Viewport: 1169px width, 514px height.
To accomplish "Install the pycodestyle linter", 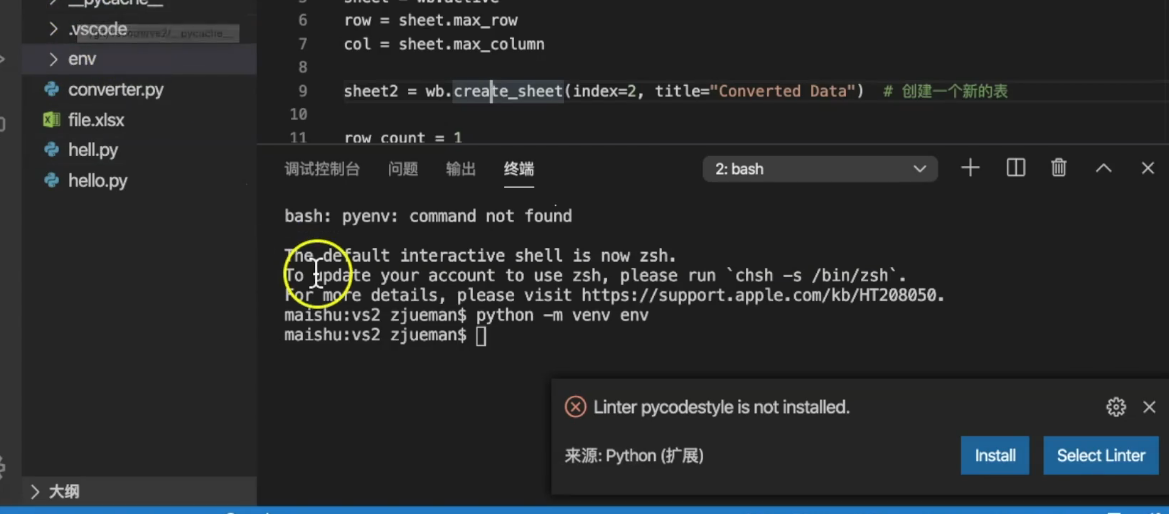I will point(995,455).
